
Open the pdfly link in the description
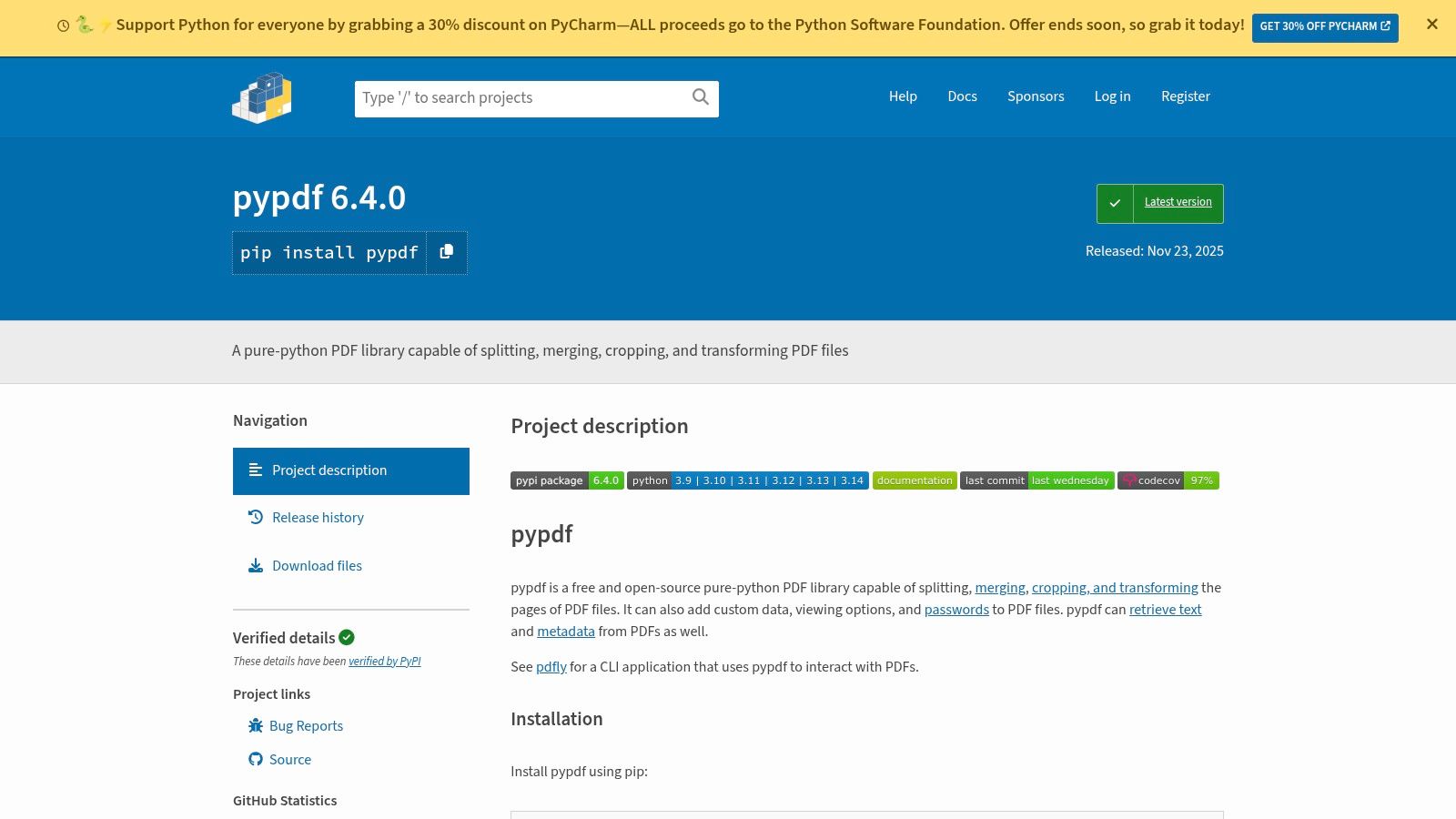tap(551, 666)
